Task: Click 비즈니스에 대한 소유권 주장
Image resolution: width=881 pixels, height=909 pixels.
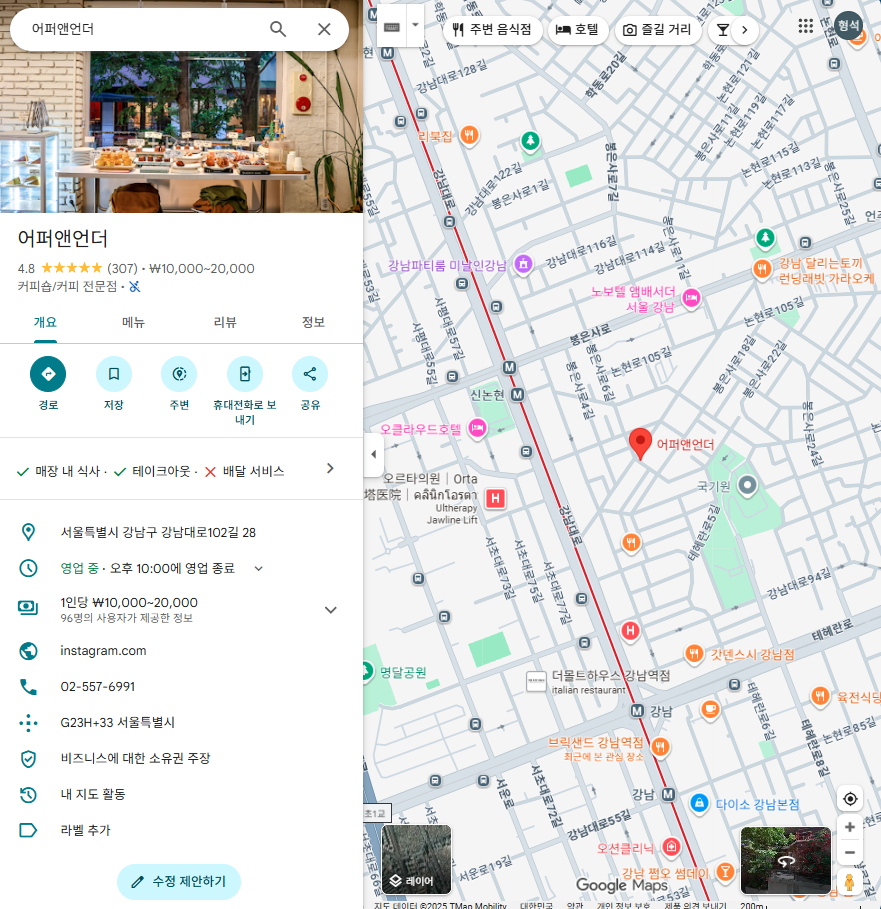Action: [135, 758]
